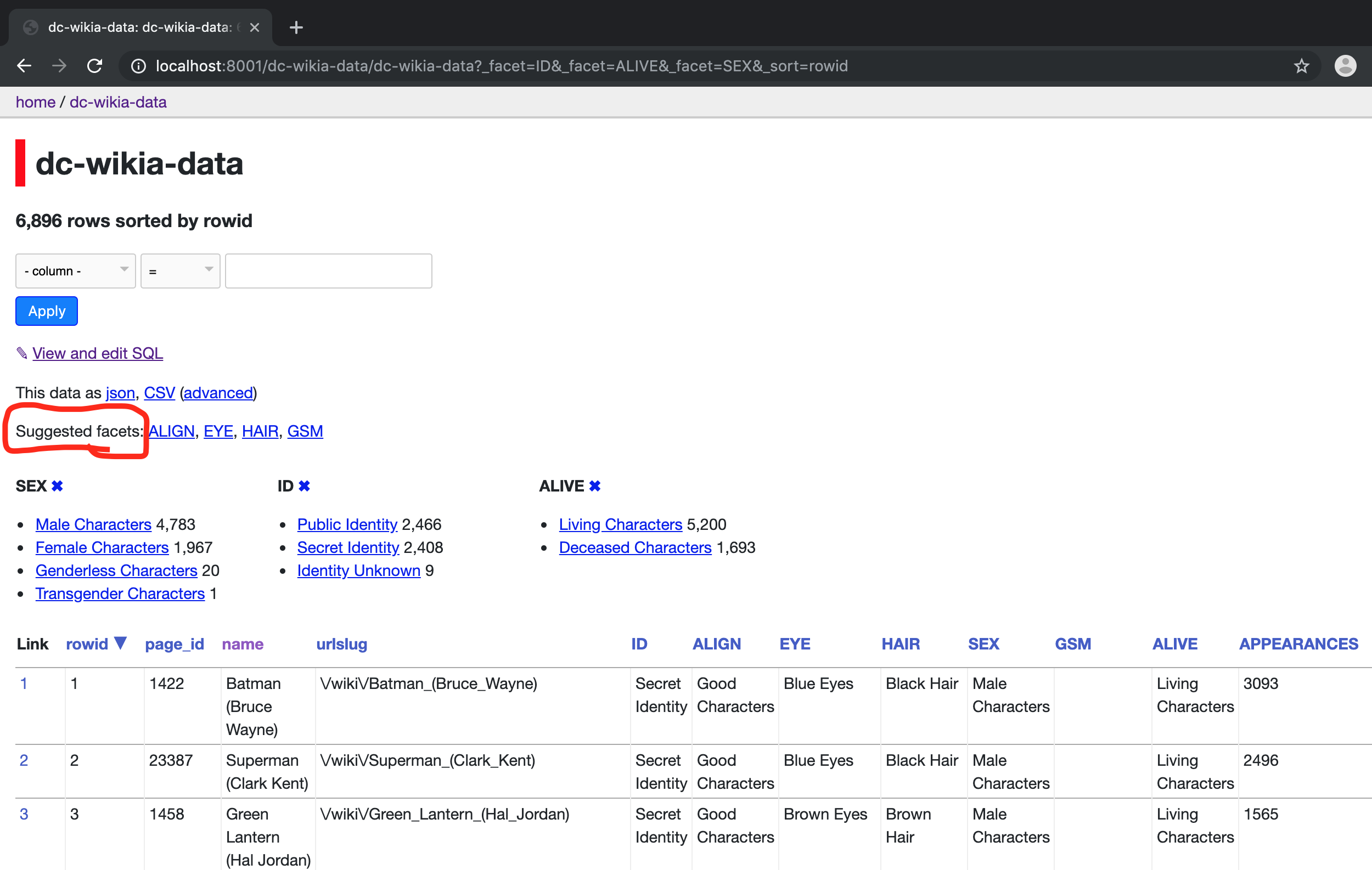Select the dc-wikia-data browser tab

click(x=139, y=27)
